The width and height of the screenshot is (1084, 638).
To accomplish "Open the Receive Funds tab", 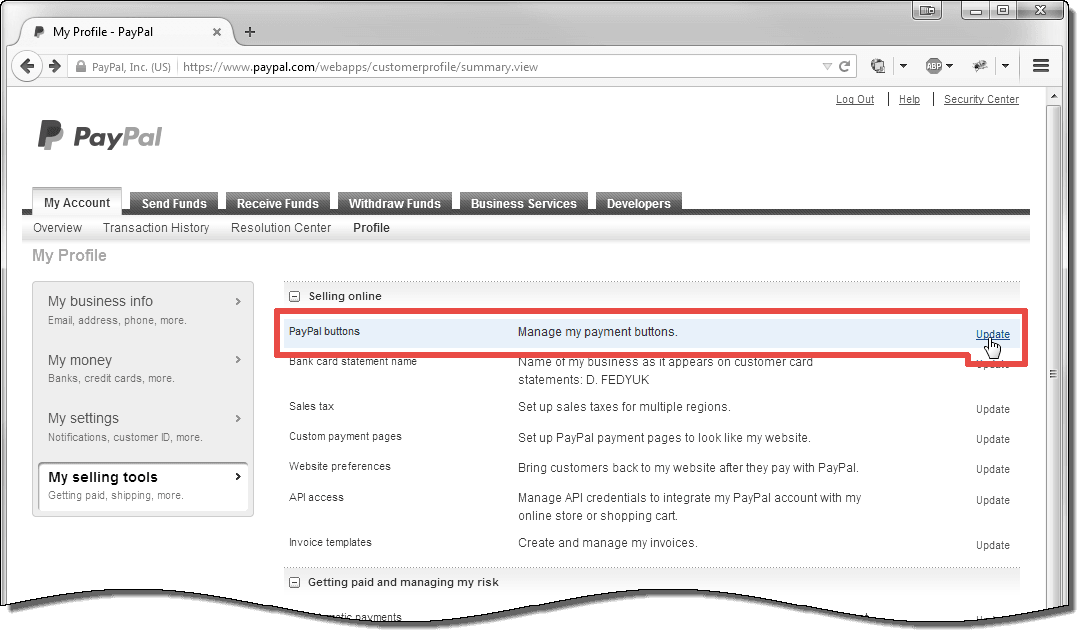I will [278, 203].
